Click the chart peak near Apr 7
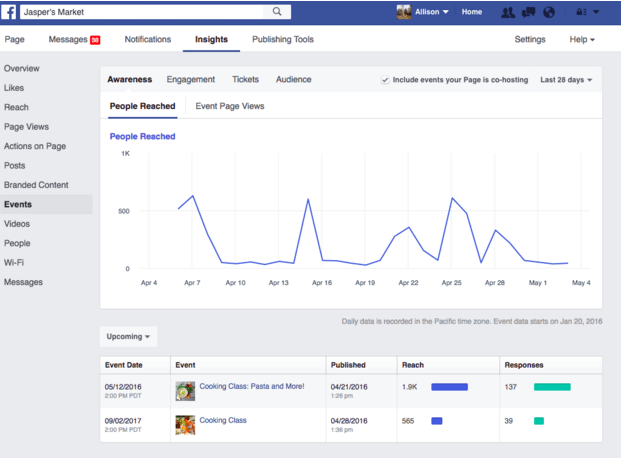The image size is (629, 469). (x=193, y=196)
